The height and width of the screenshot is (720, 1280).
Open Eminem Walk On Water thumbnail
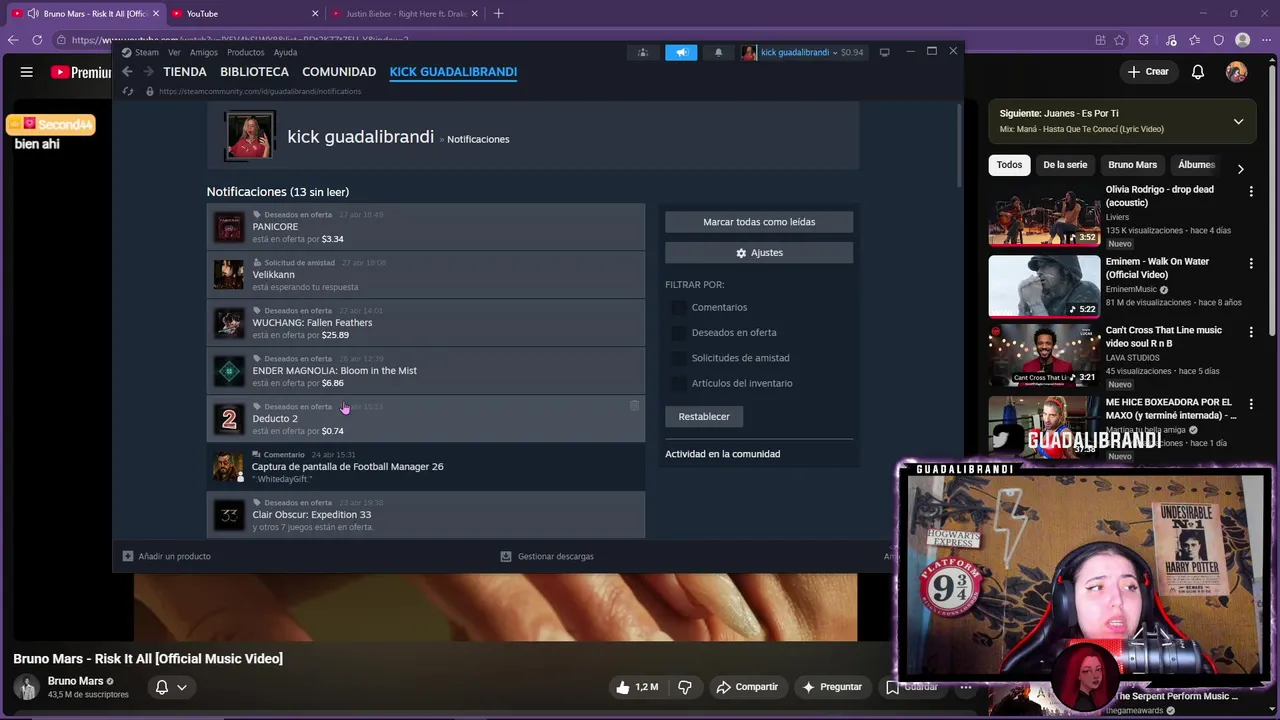(x=1044, y=286)
